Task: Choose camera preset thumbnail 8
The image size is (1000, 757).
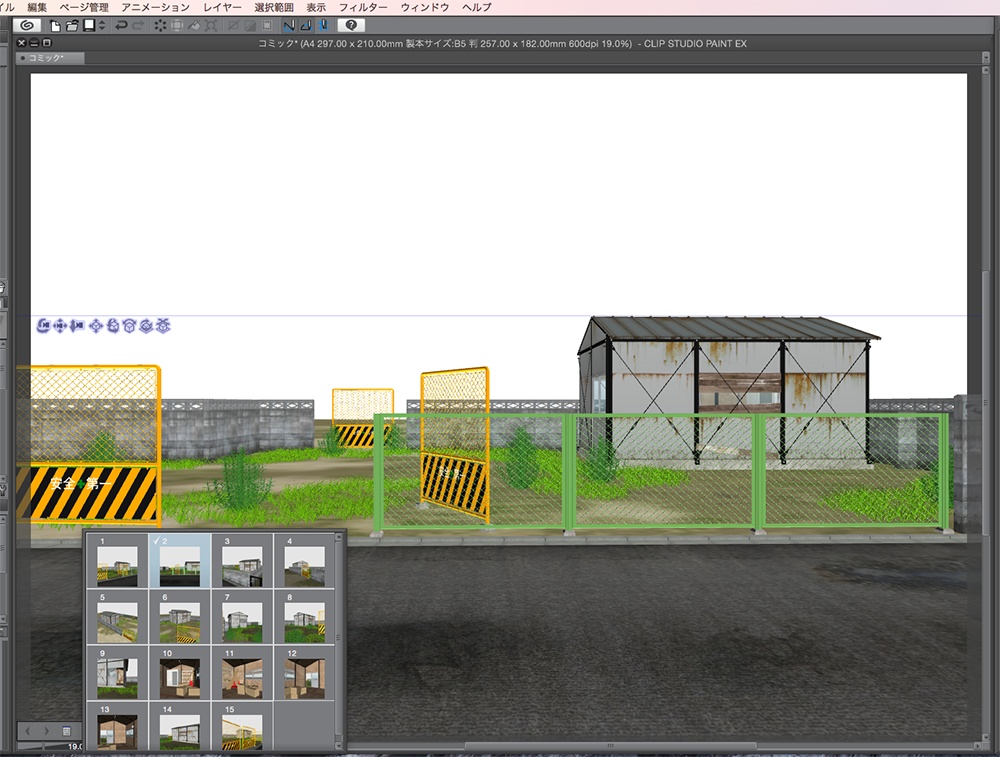Action: pyautogui.click(x=305, y=617)
